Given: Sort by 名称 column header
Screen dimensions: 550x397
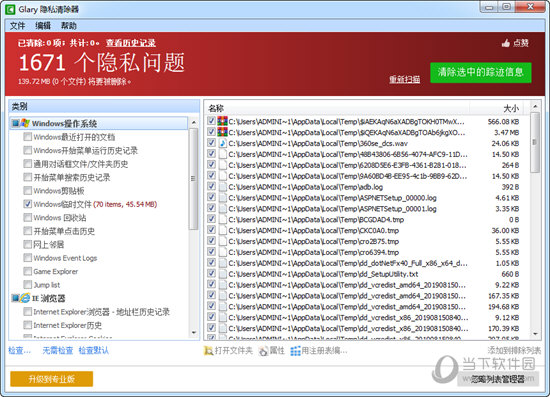Looking at the screenshot, I should 337,108.
